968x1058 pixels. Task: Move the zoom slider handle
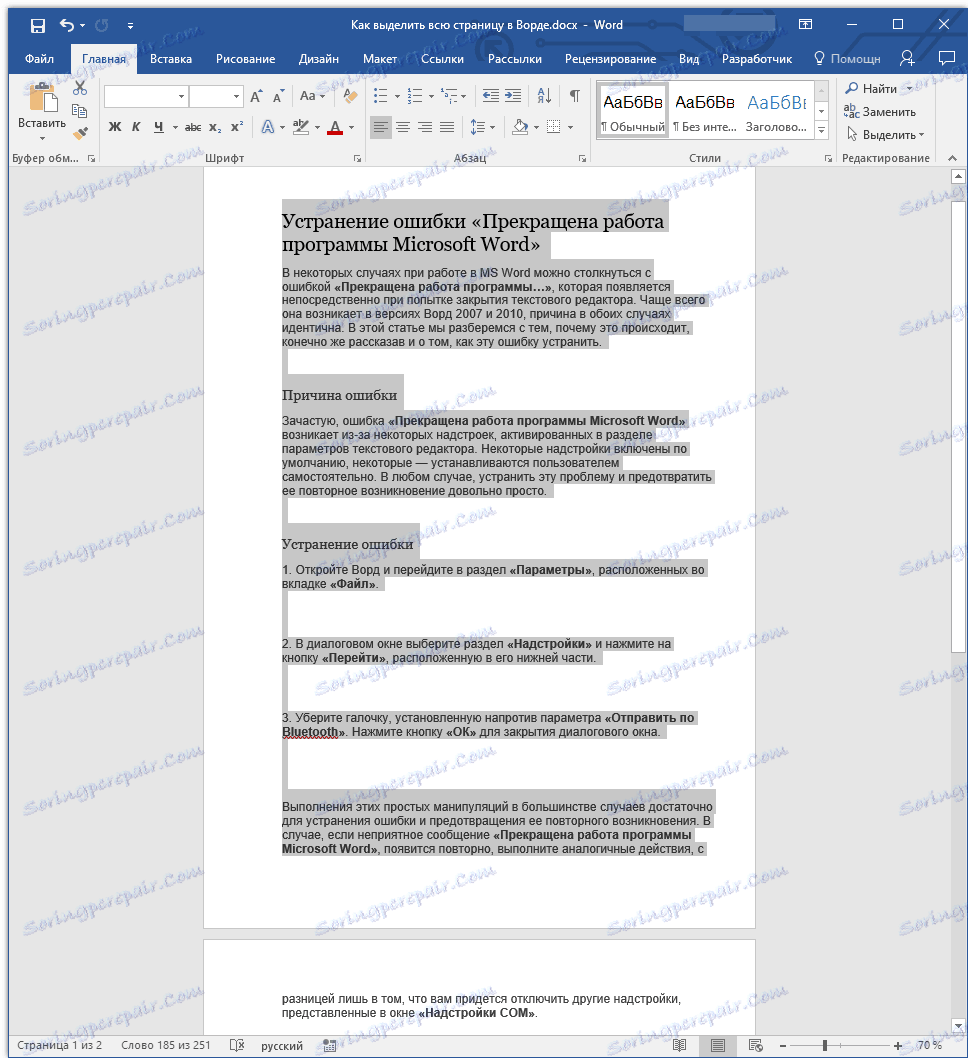(x=824, y=1045)
